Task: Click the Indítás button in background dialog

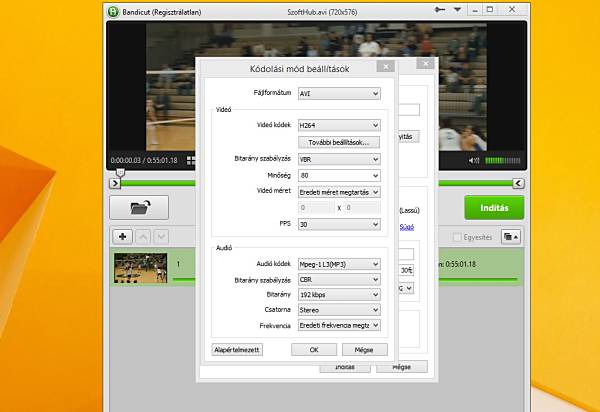Action: point(345,367)
